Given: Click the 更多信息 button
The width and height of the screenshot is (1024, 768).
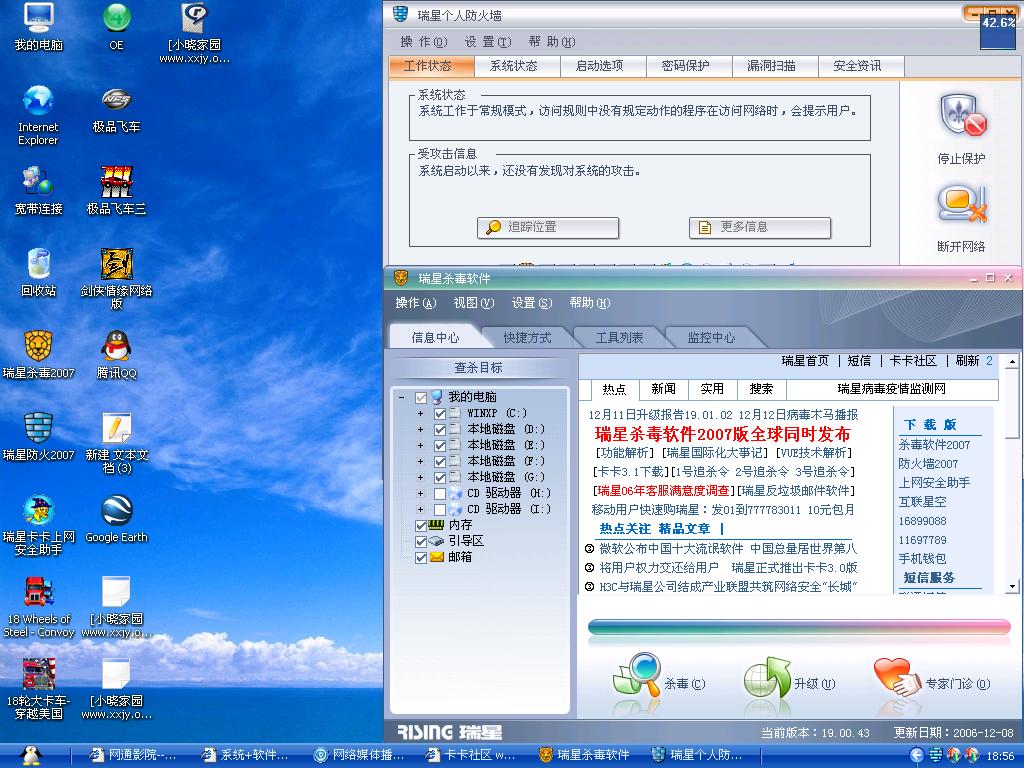Looking at the screenshot, I should (x=760, y=227).
